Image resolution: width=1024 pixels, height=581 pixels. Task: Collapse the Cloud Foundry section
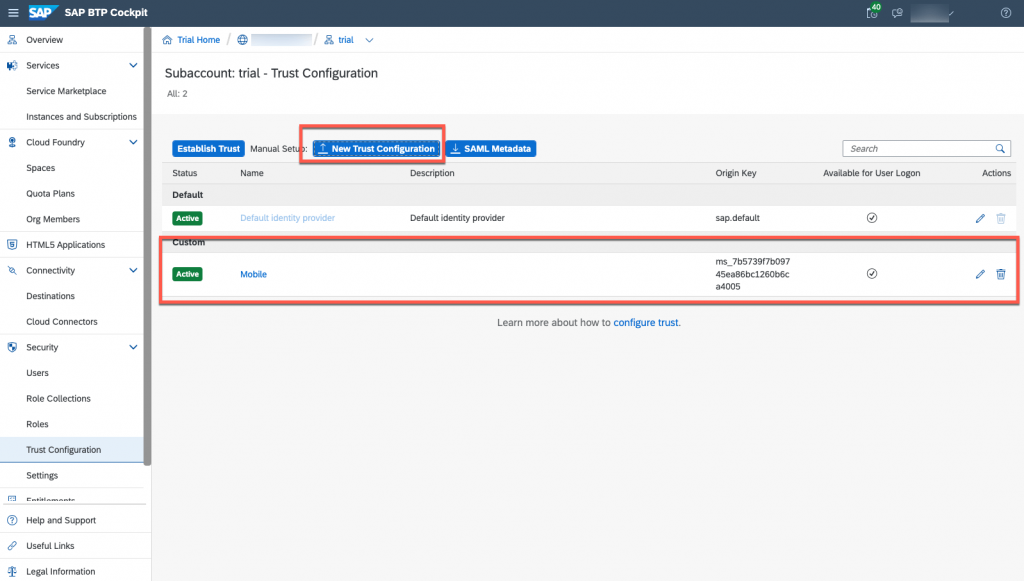tap(133, 142)
